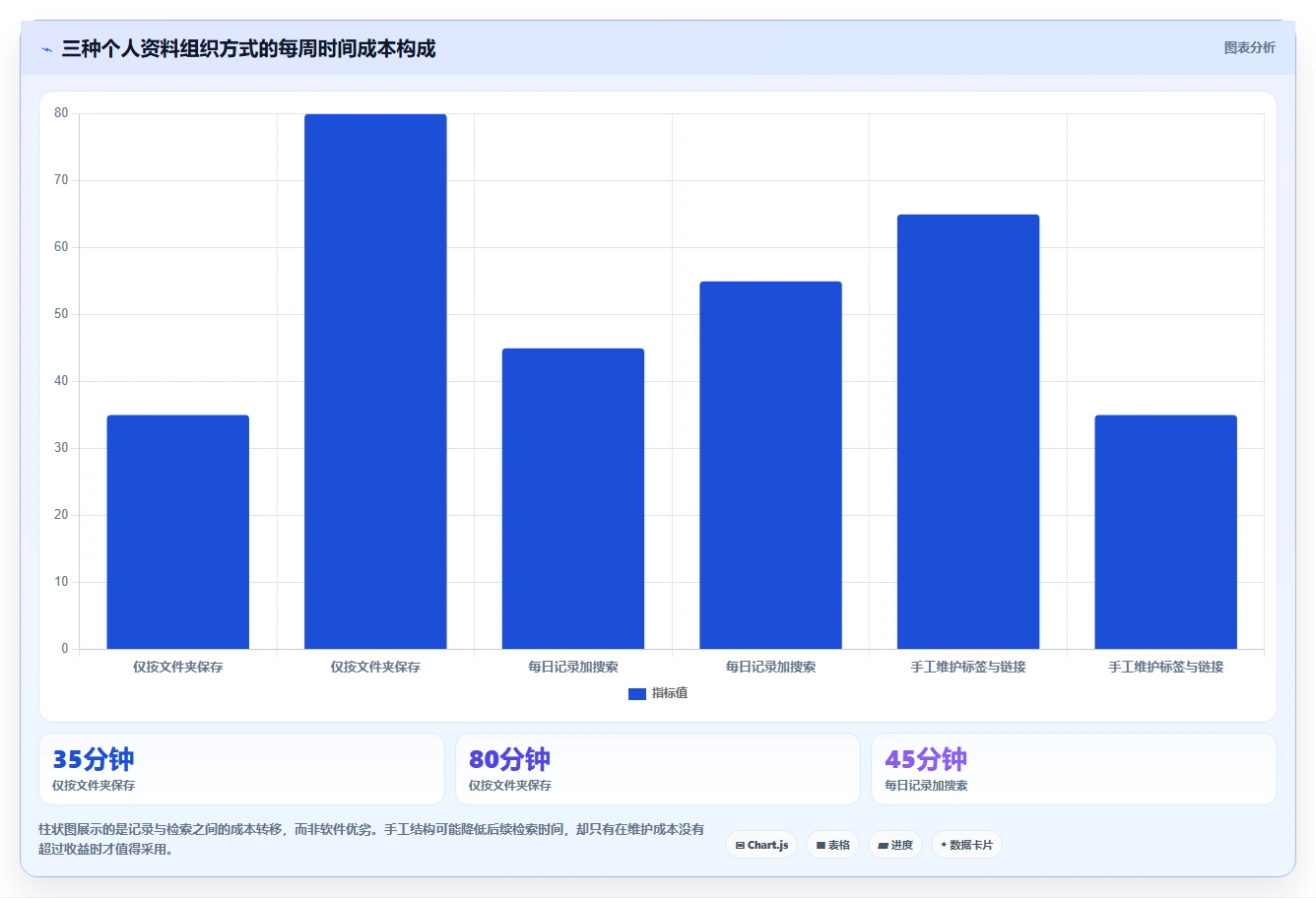Select the 进度 tag pill
The image size is (1316, 898).
[x=894, y=845]
